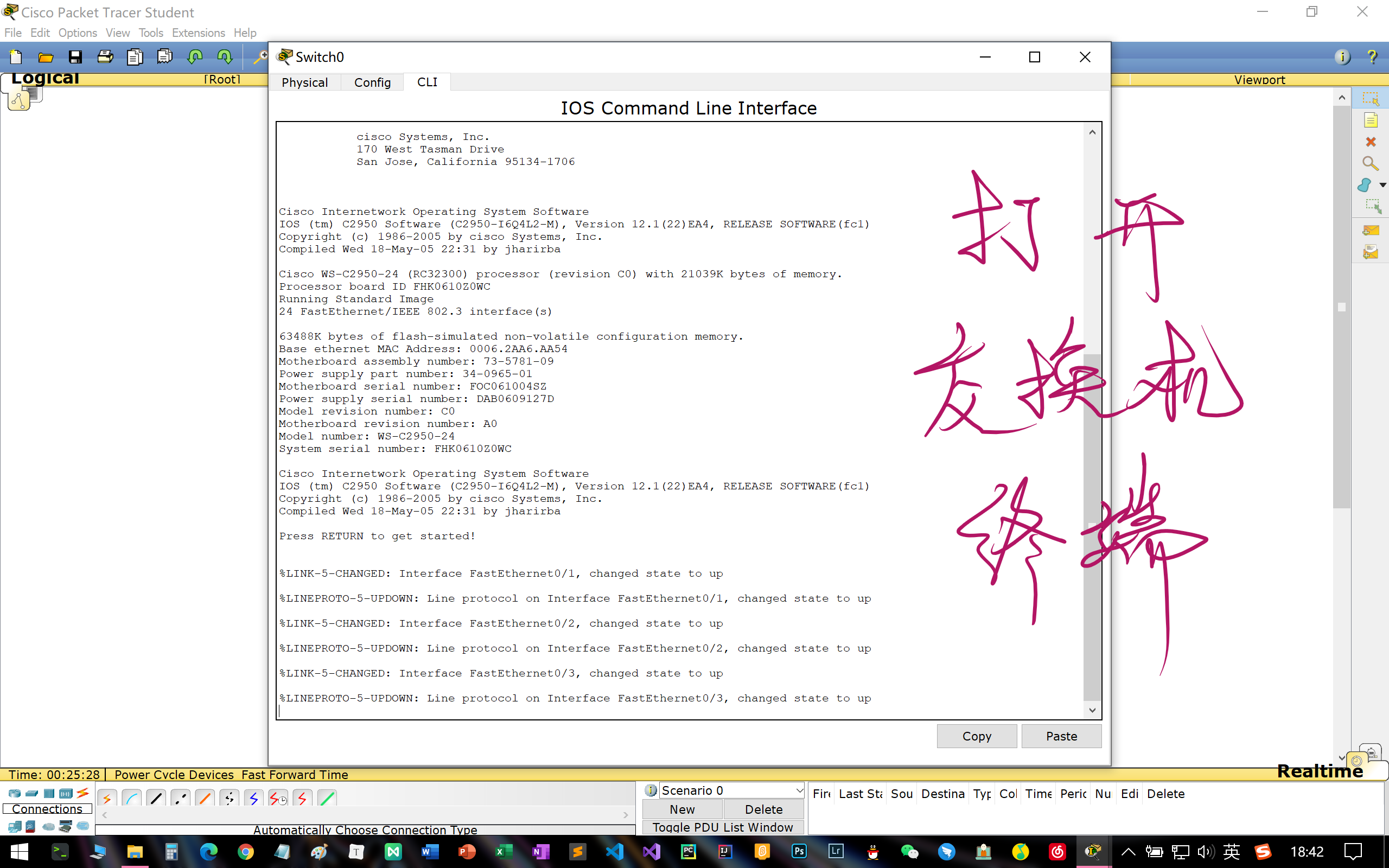Screen dimensions: 1389x868
Task: Click the New file icon in the main toolbar
Action: point(16,57)
